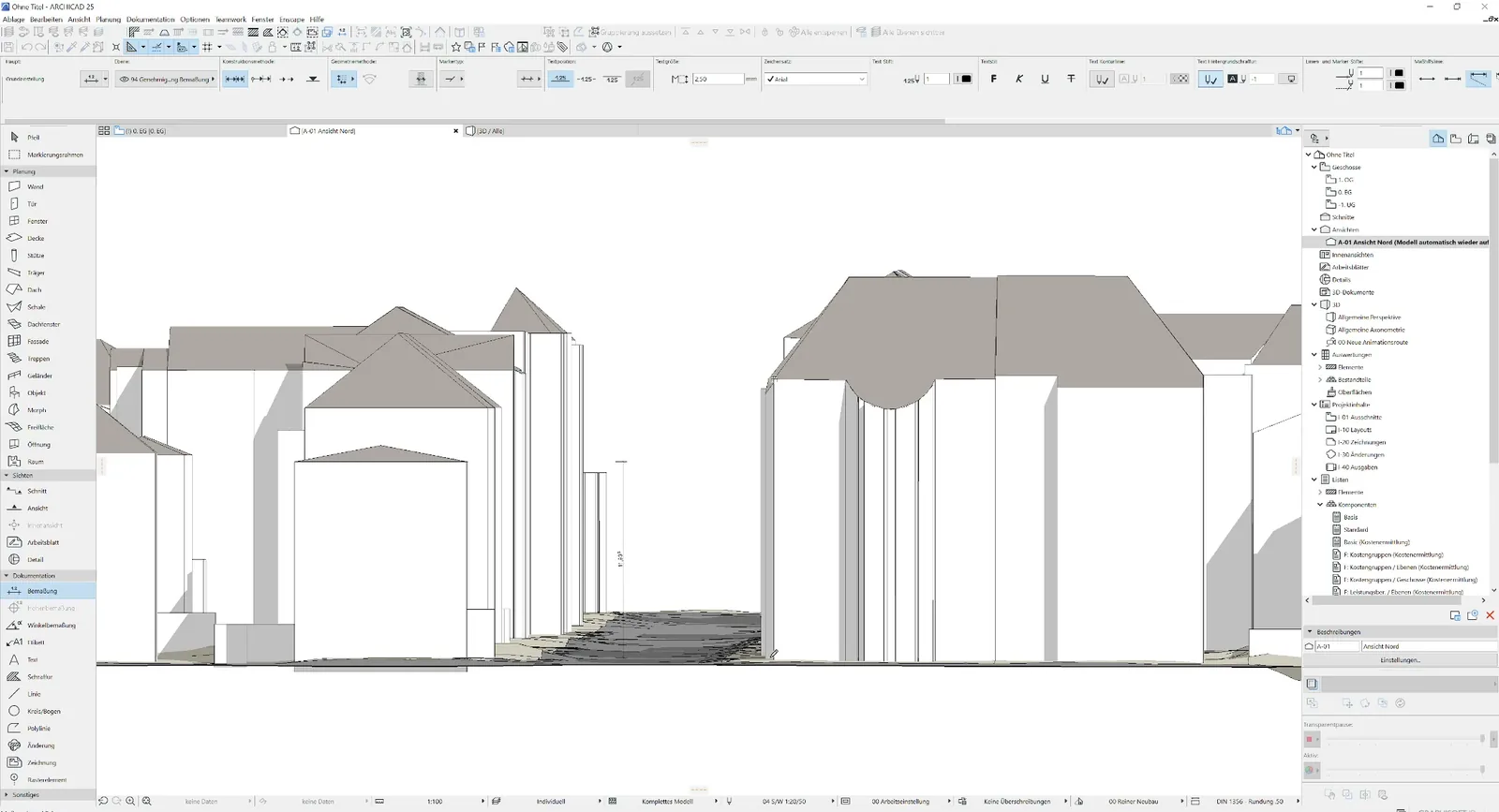1499x812 pixels.
Task: Expand the Bestandteile tree node
Action: [x=1320, y=379]
